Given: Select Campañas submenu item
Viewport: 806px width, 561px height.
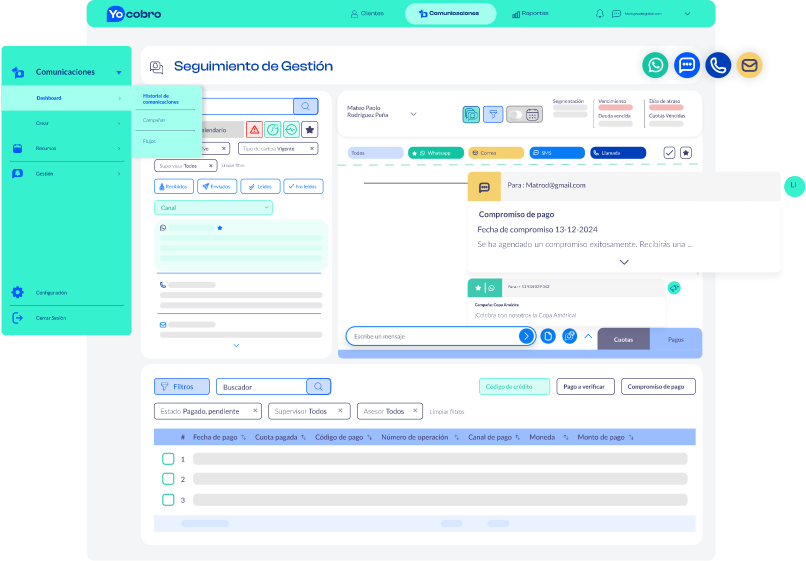Looking at the screenshot, I should click(154, 120).
